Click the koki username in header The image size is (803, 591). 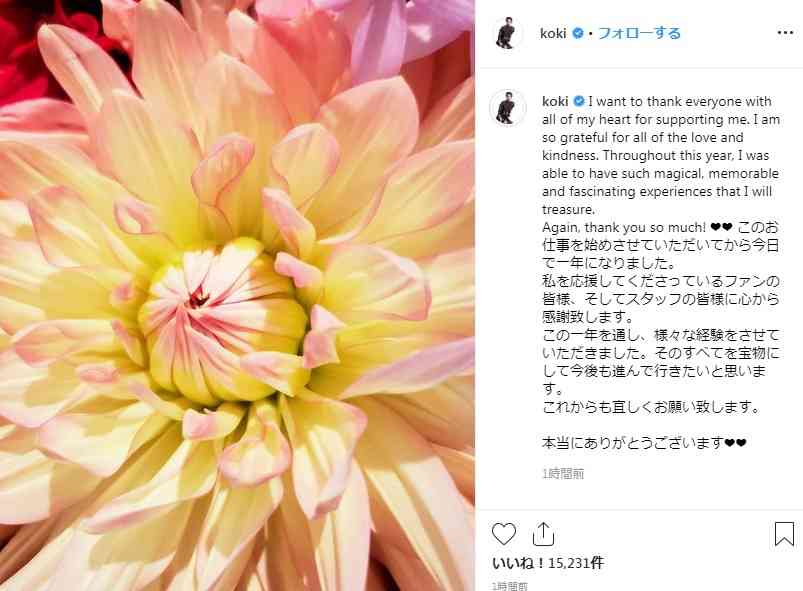coord(553,33)
